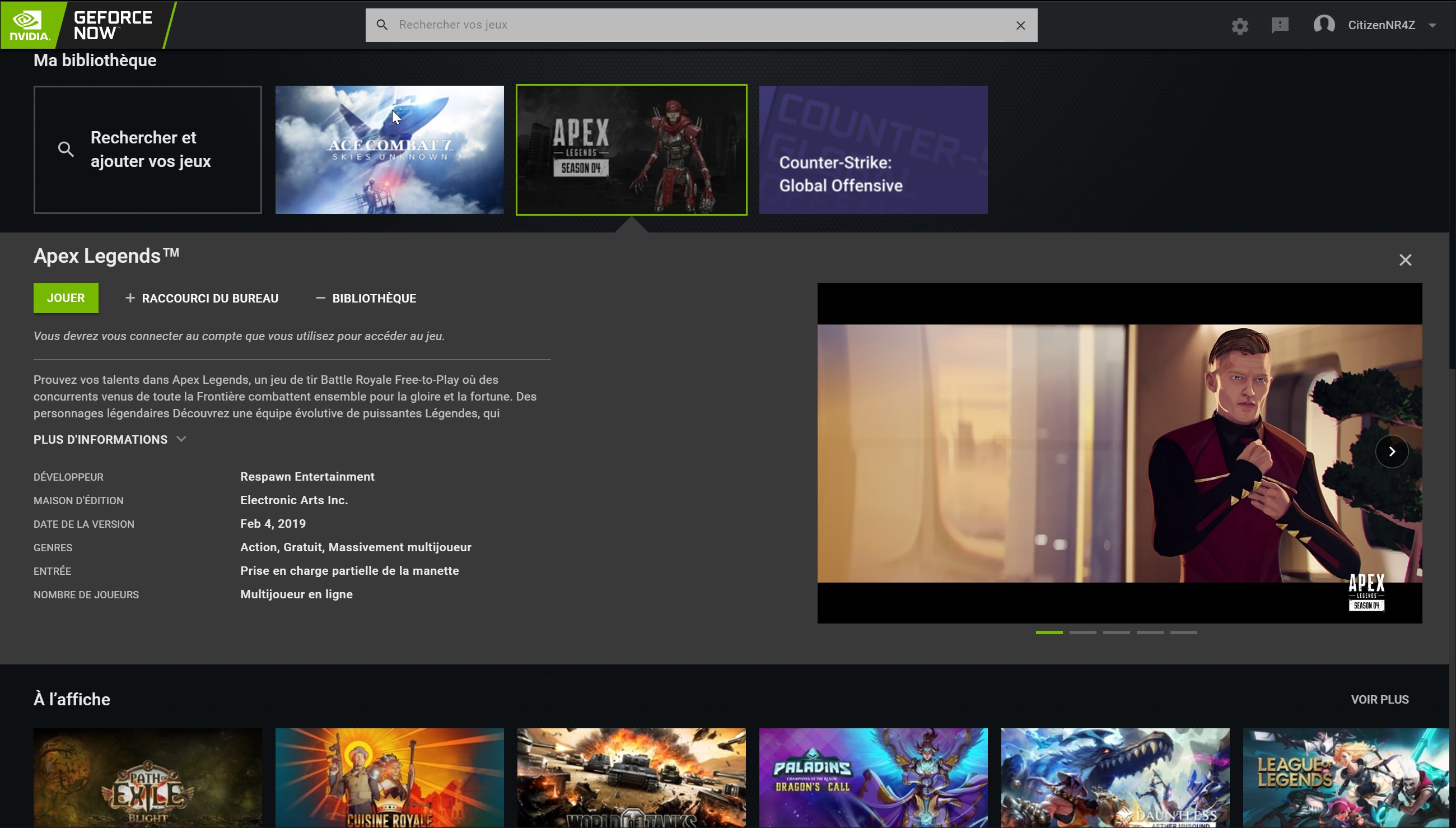The width and height of the screenshot is (1456, 828).
Task: Select the second carousel slide indicator
Action: click(1082, 632)
